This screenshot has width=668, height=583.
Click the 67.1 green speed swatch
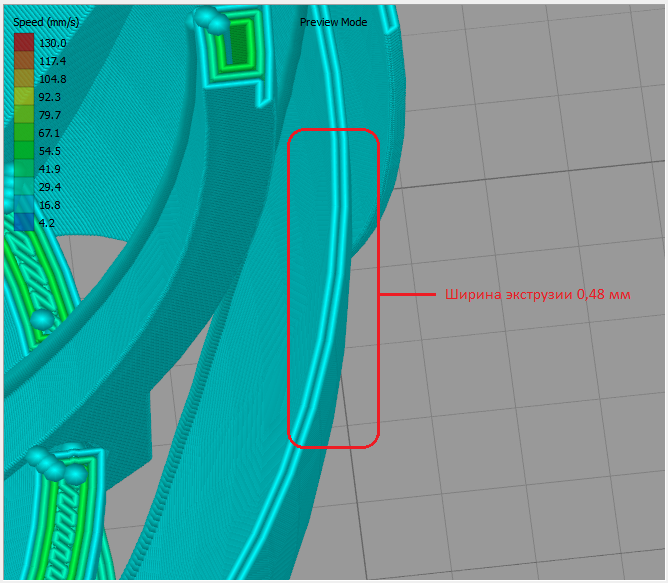tap(24, 133)
